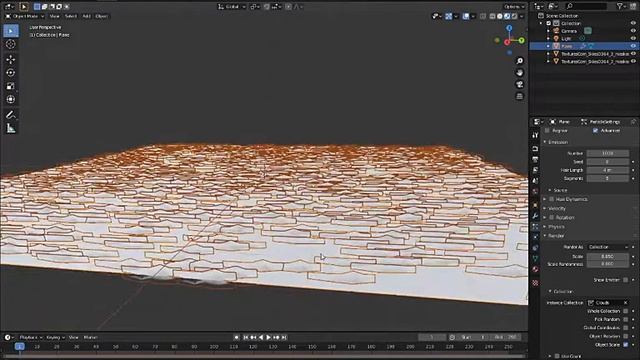Viewport: 640px width, 360px height.
Task: Click the outliner filter funnel icon
Action: [620, 6]
